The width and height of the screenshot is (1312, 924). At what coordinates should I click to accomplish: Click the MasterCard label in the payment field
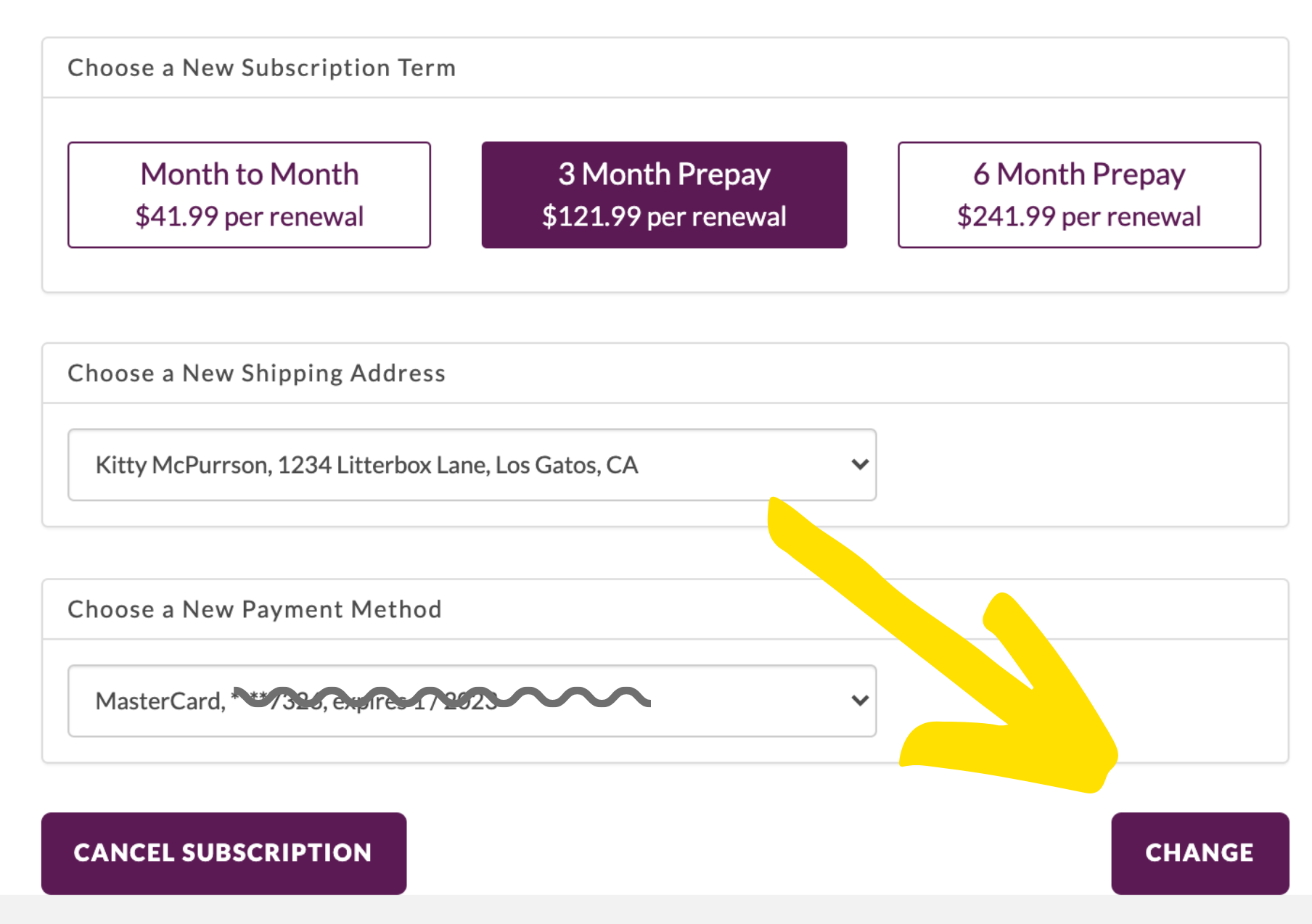click(x=160, y=701)
